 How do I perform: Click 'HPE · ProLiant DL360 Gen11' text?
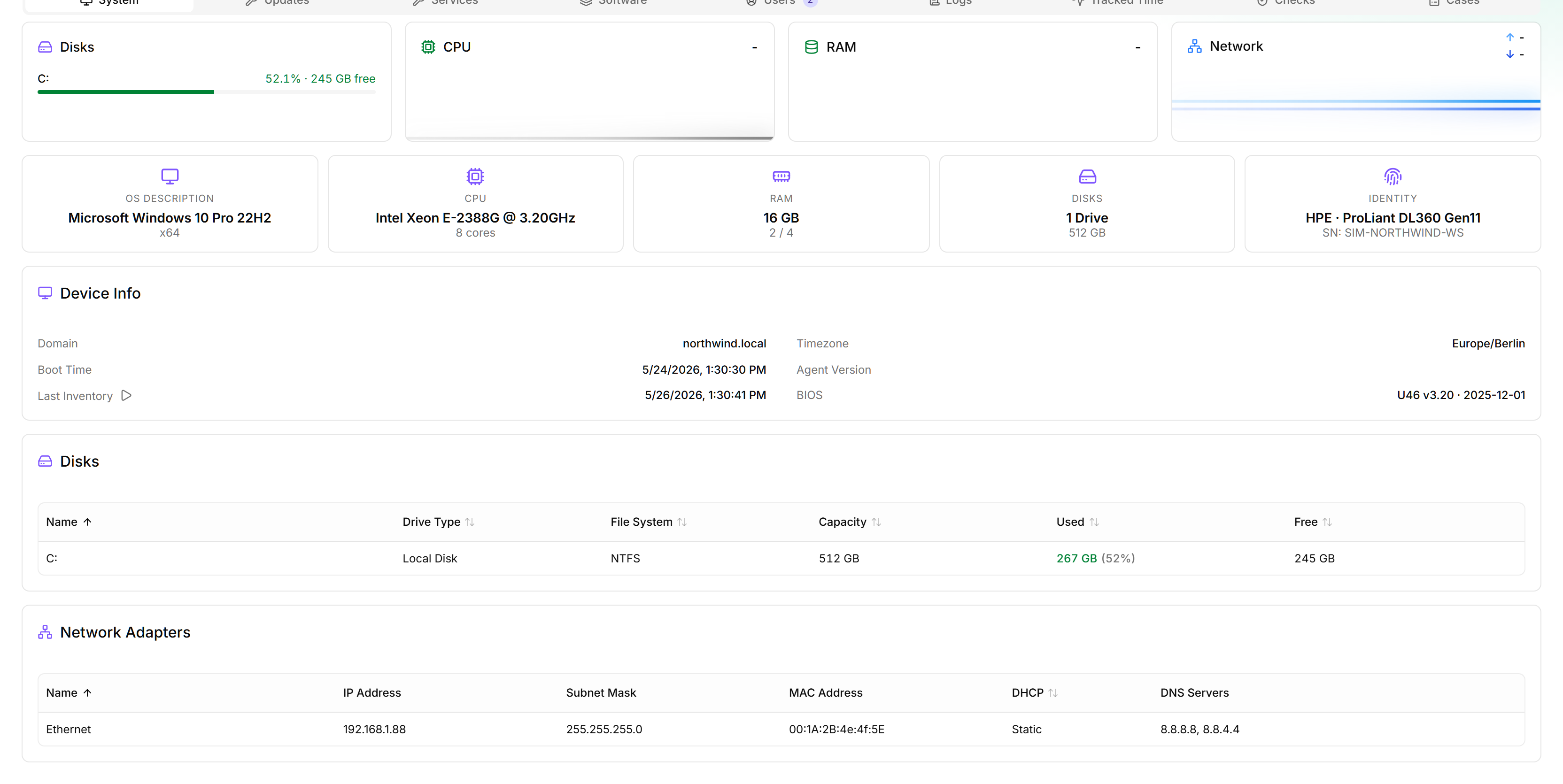click(1393, 218)
